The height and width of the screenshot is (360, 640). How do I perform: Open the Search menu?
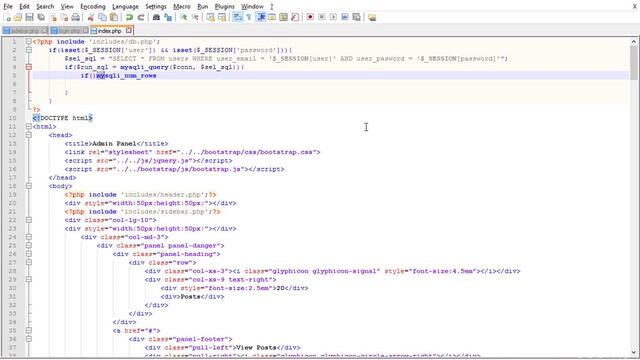tap(45, 7)
